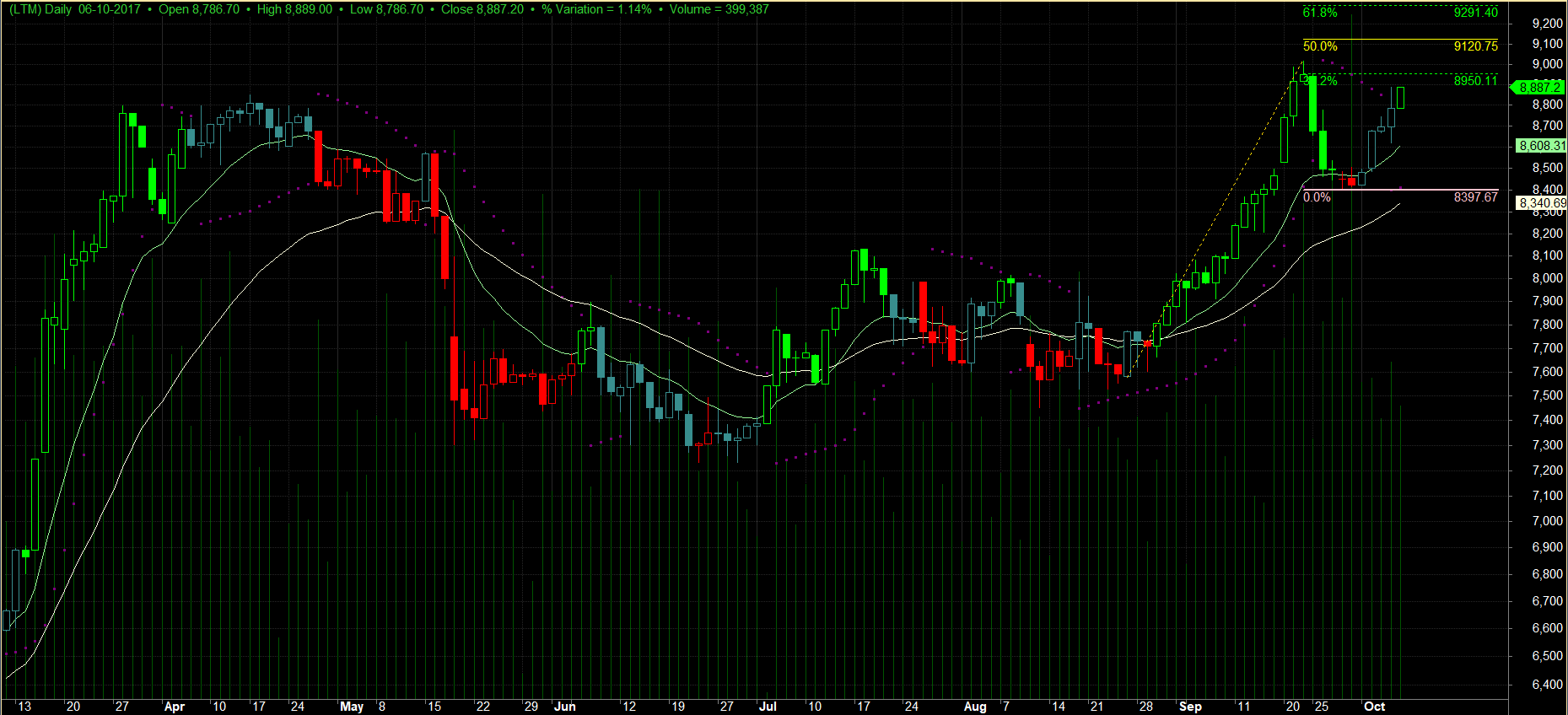This screenshot has width=1568, height=715.
Task: Select the May month label on date axis
Action: tap(352, 707)
